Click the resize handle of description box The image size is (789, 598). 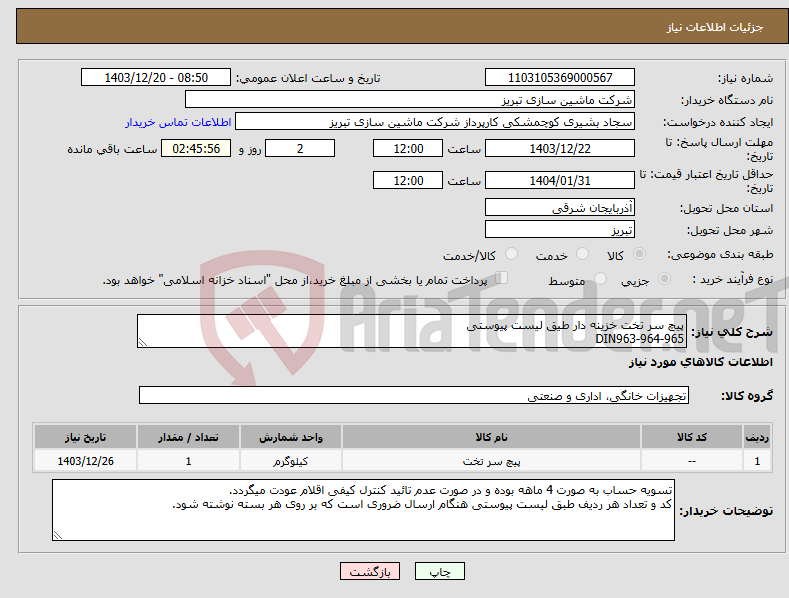point(143,342)
